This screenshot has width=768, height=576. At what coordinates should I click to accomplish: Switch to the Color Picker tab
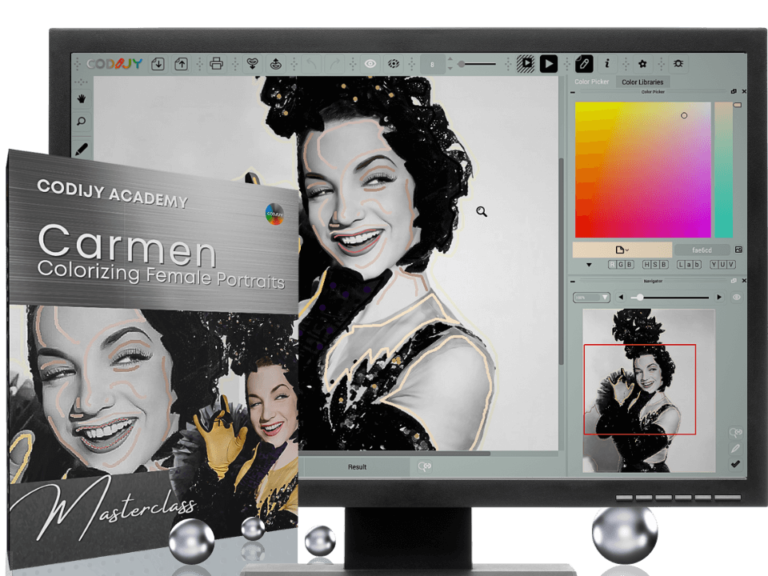click(592, 82)
